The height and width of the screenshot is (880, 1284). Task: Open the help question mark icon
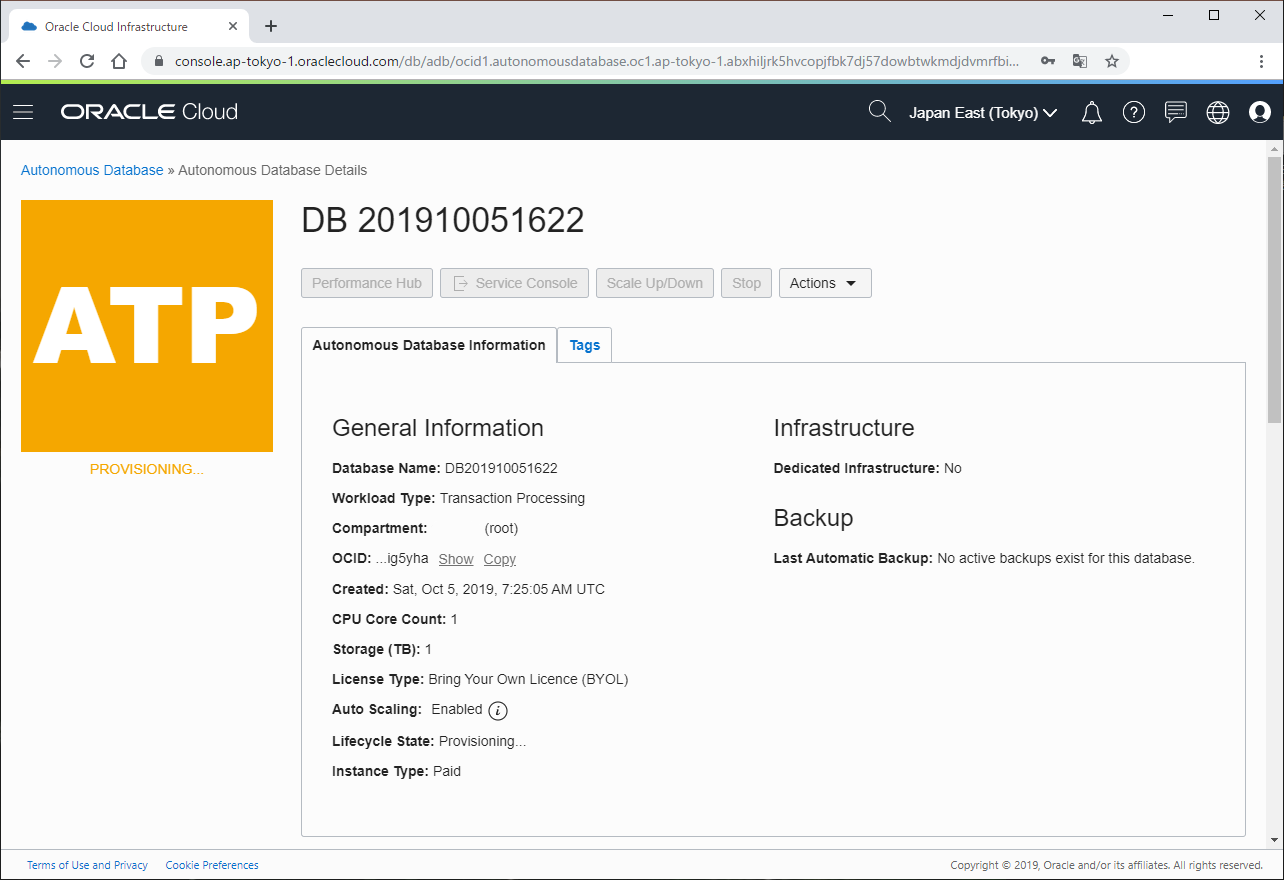tap(1134, 112)
